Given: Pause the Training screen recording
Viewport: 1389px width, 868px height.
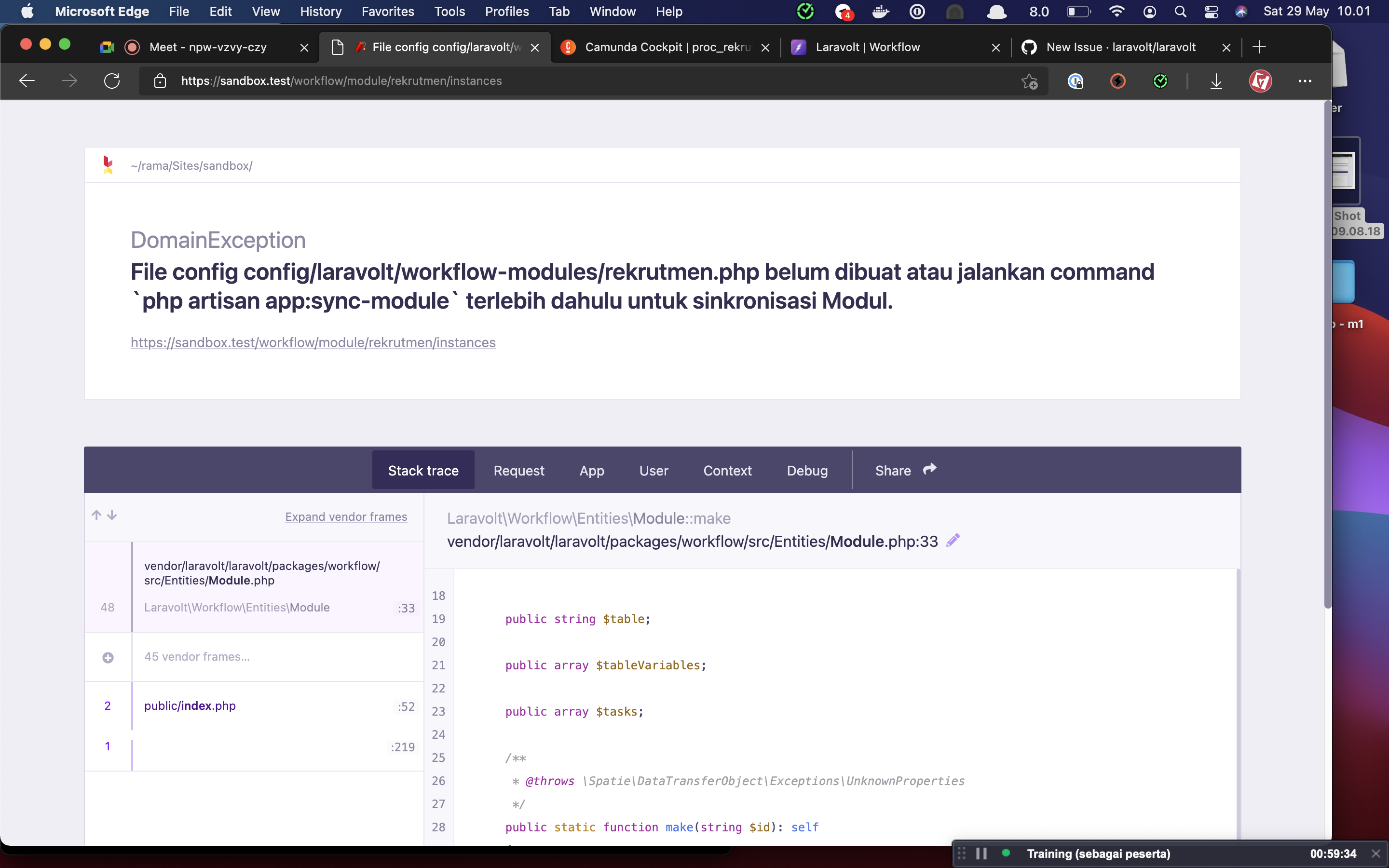Looking at the screenshot, I should tap(981, 854).
